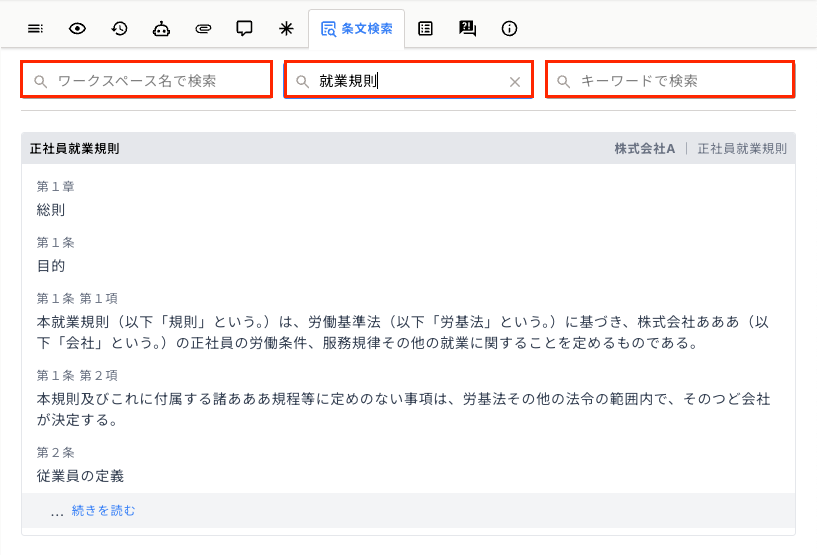This screenshot has height=555, width=817.
Task: Select the robot assistant icon
Action: [x=161, y=29]
